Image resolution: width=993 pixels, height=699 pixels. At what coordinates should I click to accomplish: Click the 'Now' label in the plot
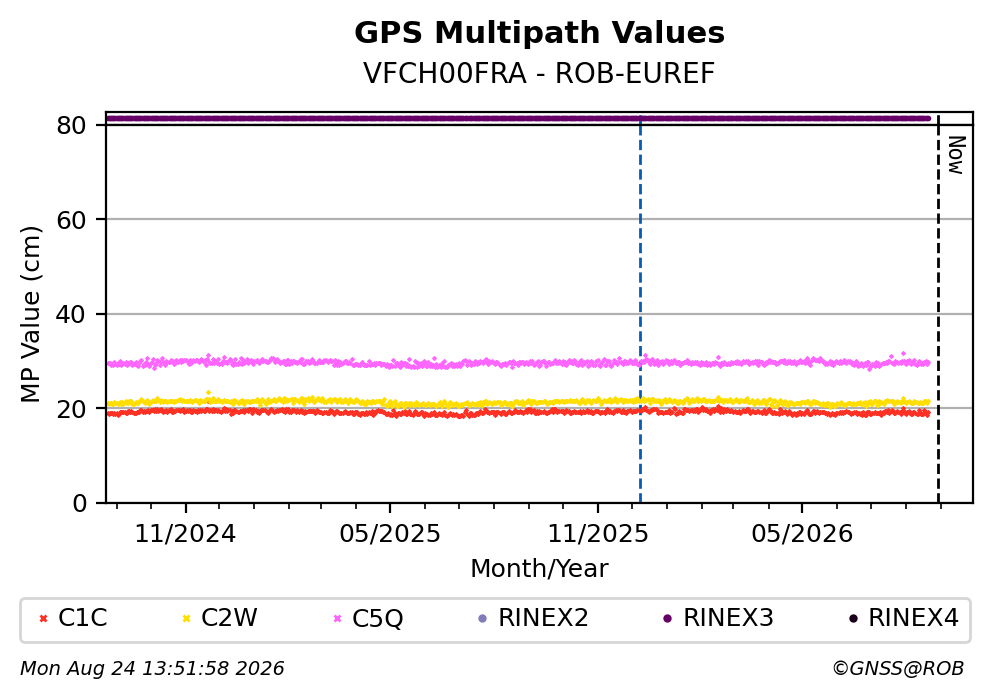956,155
